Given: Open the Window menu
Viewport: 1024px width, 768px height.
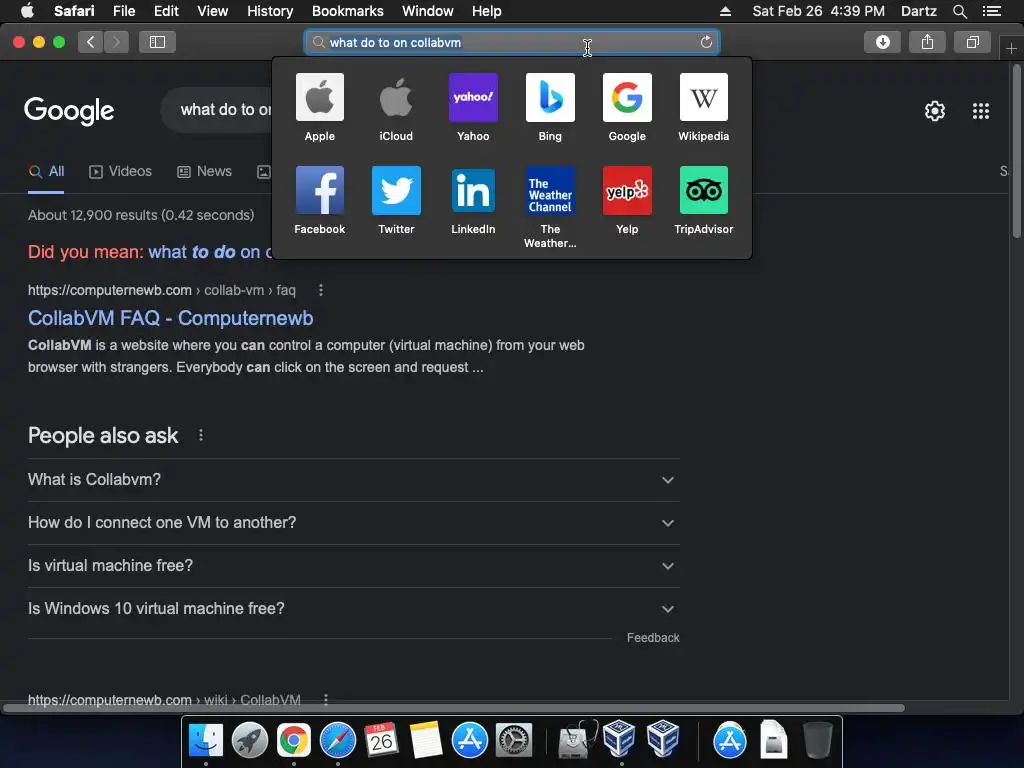Looking at the screenshot, I should [428, 11].
